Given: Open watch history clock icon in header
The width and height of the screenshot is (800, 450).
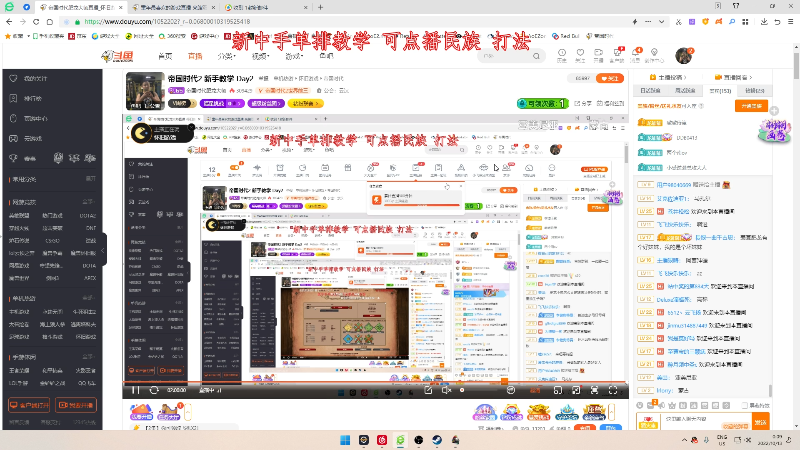Looking at the screenshot, I should tap(562, 53).
